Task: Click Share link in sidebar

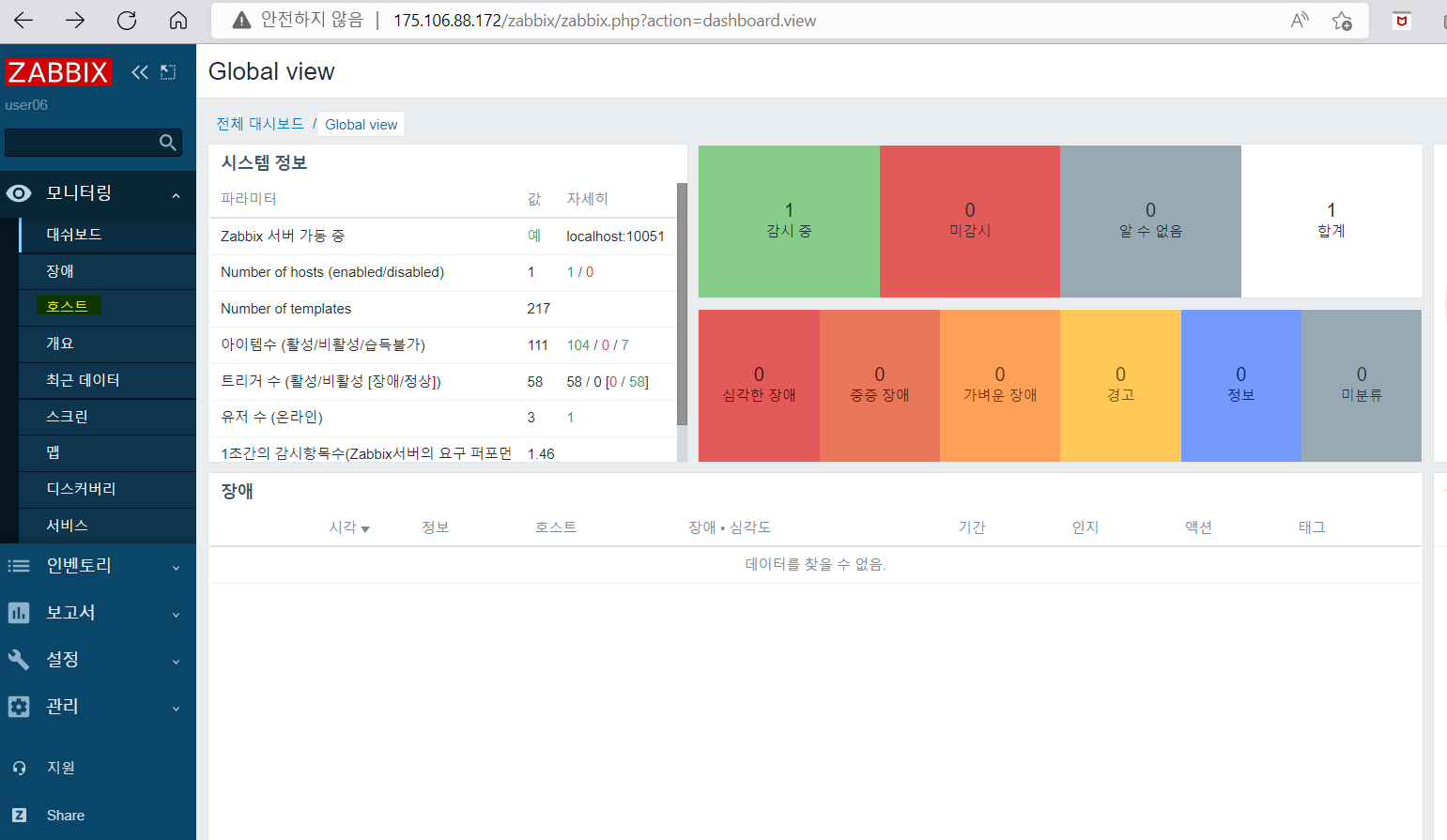Action: tap(66, 815)
